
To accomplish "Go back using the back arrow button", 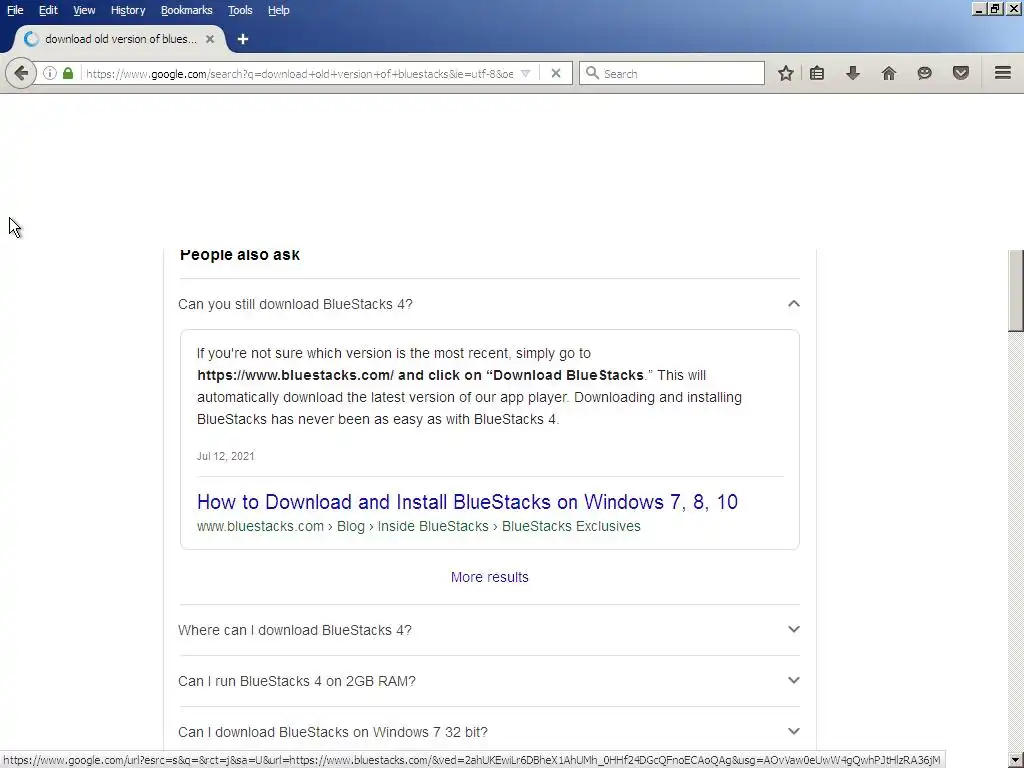I will 20,73.
